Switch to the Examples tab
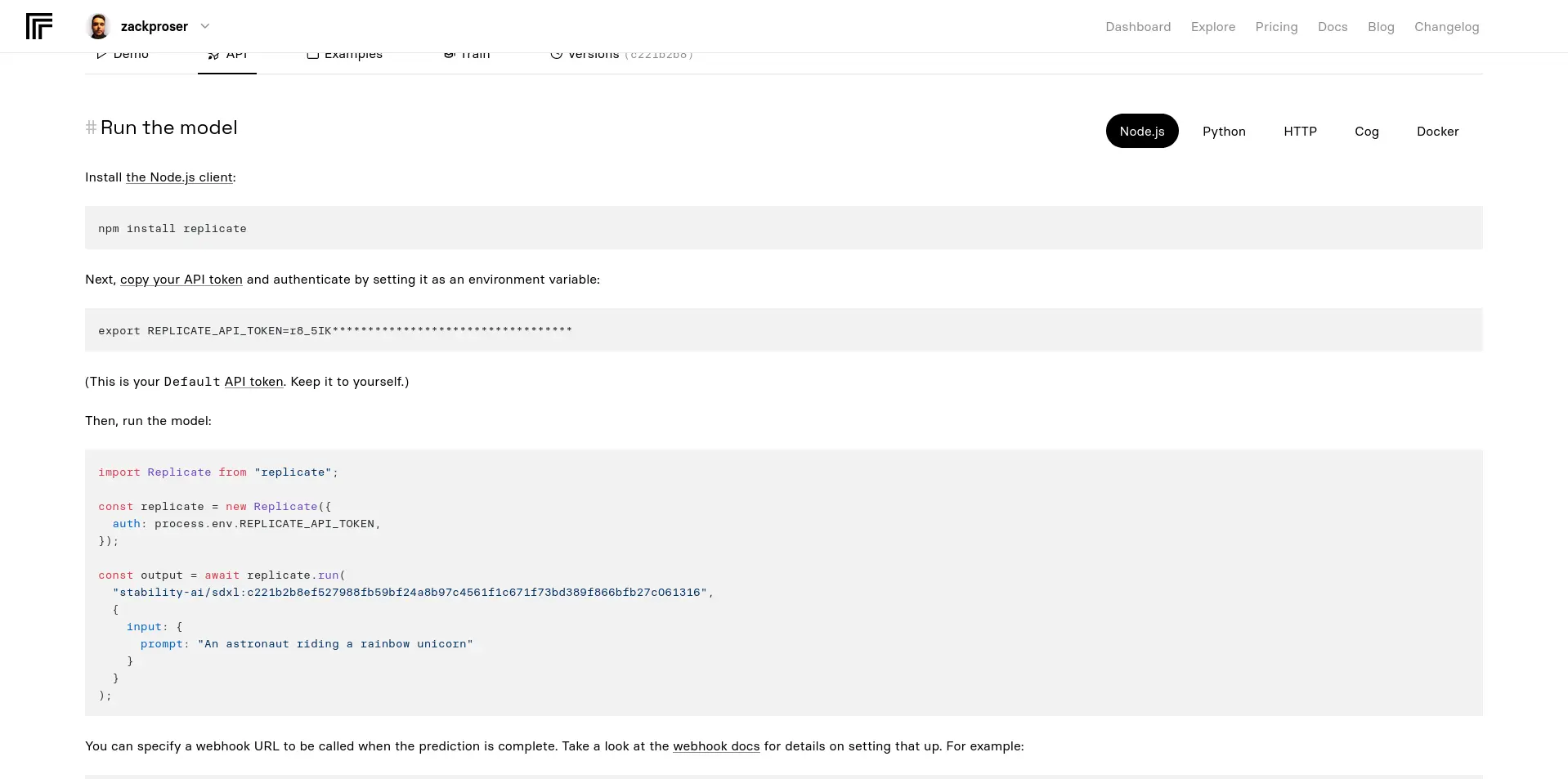 353,54
